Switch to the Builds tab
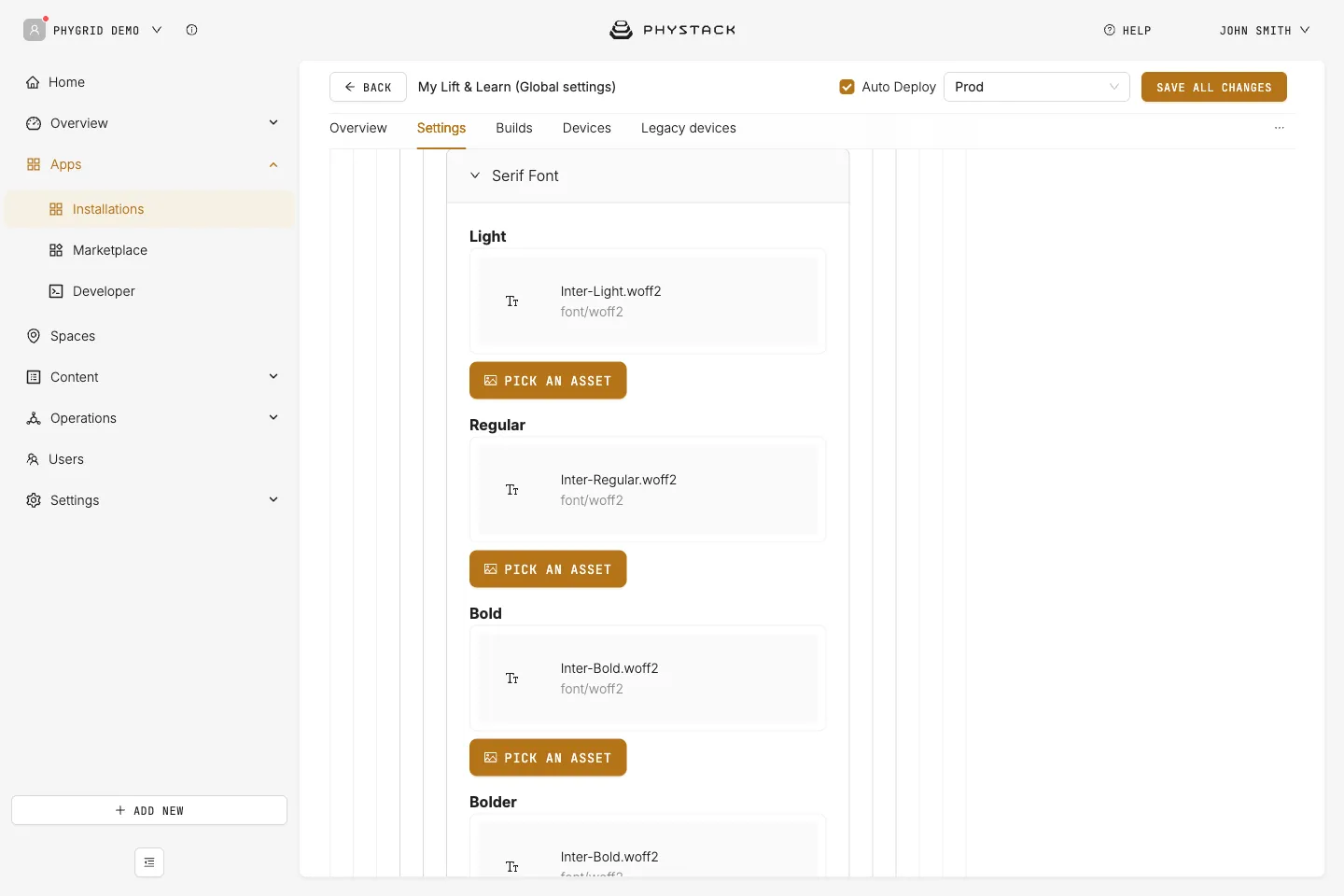Viewport: 1344px width, 896px height. pos(514,128)
